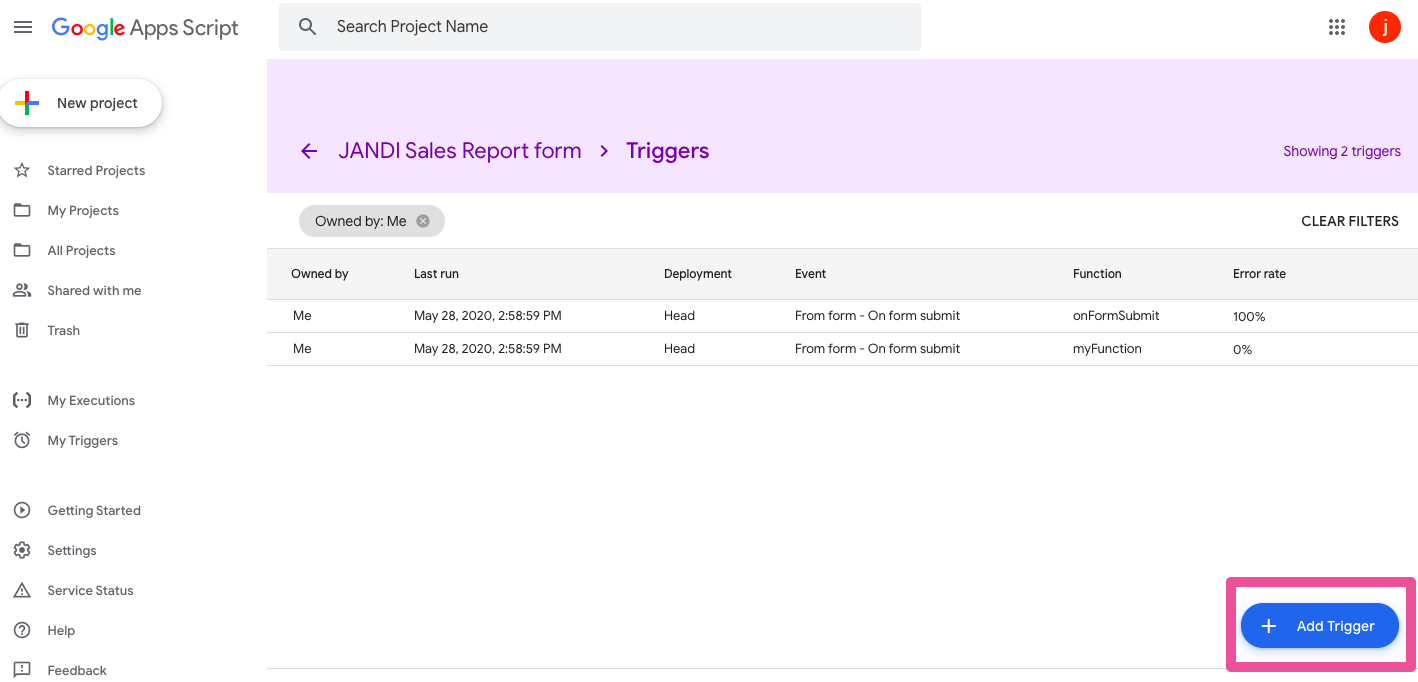
Task: Open the user account avatar
Action: (1384, 27)
